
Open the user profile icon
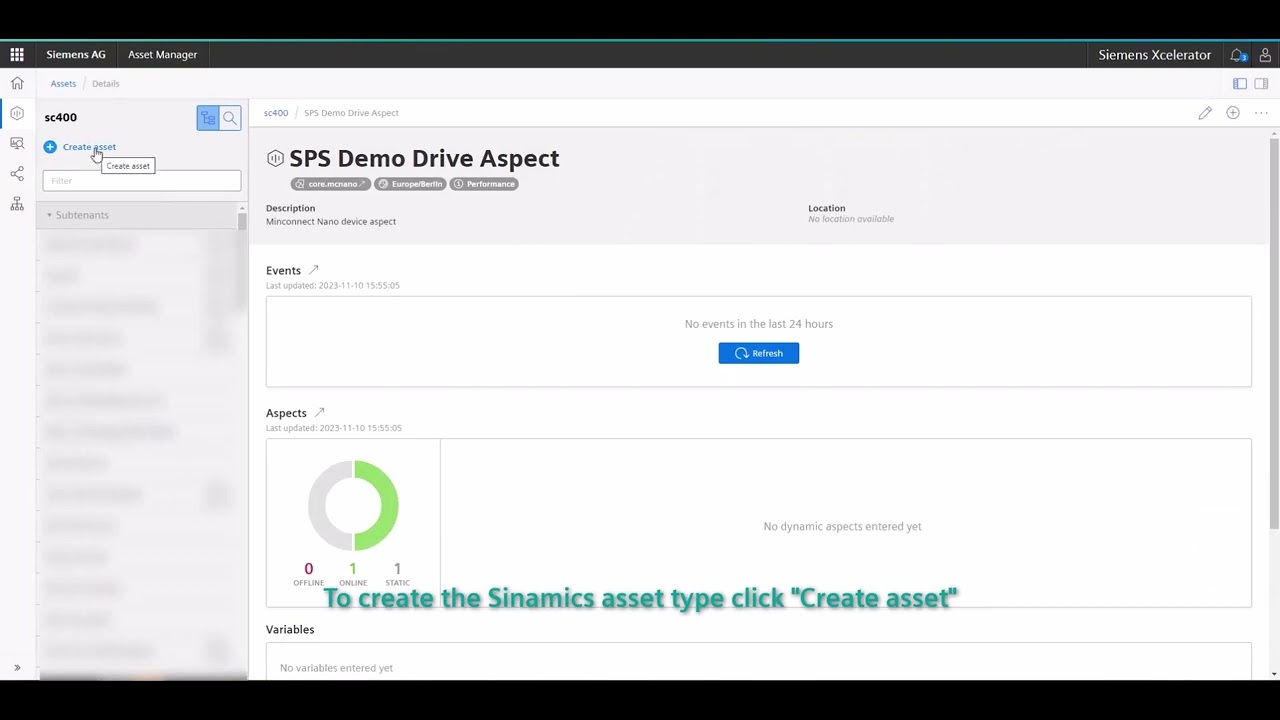coord(1265,55)
